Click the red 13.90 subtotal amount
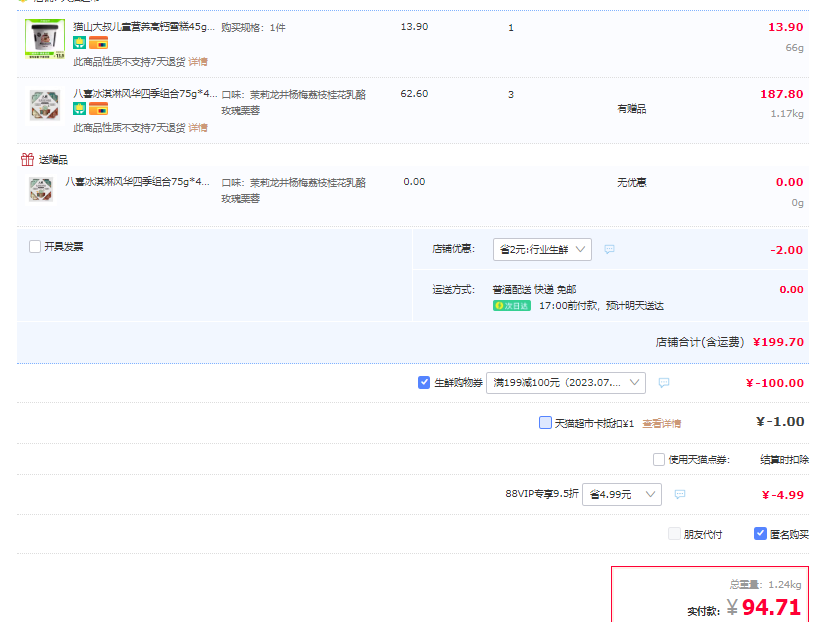 pyautogui.click(x=785, y=27)
